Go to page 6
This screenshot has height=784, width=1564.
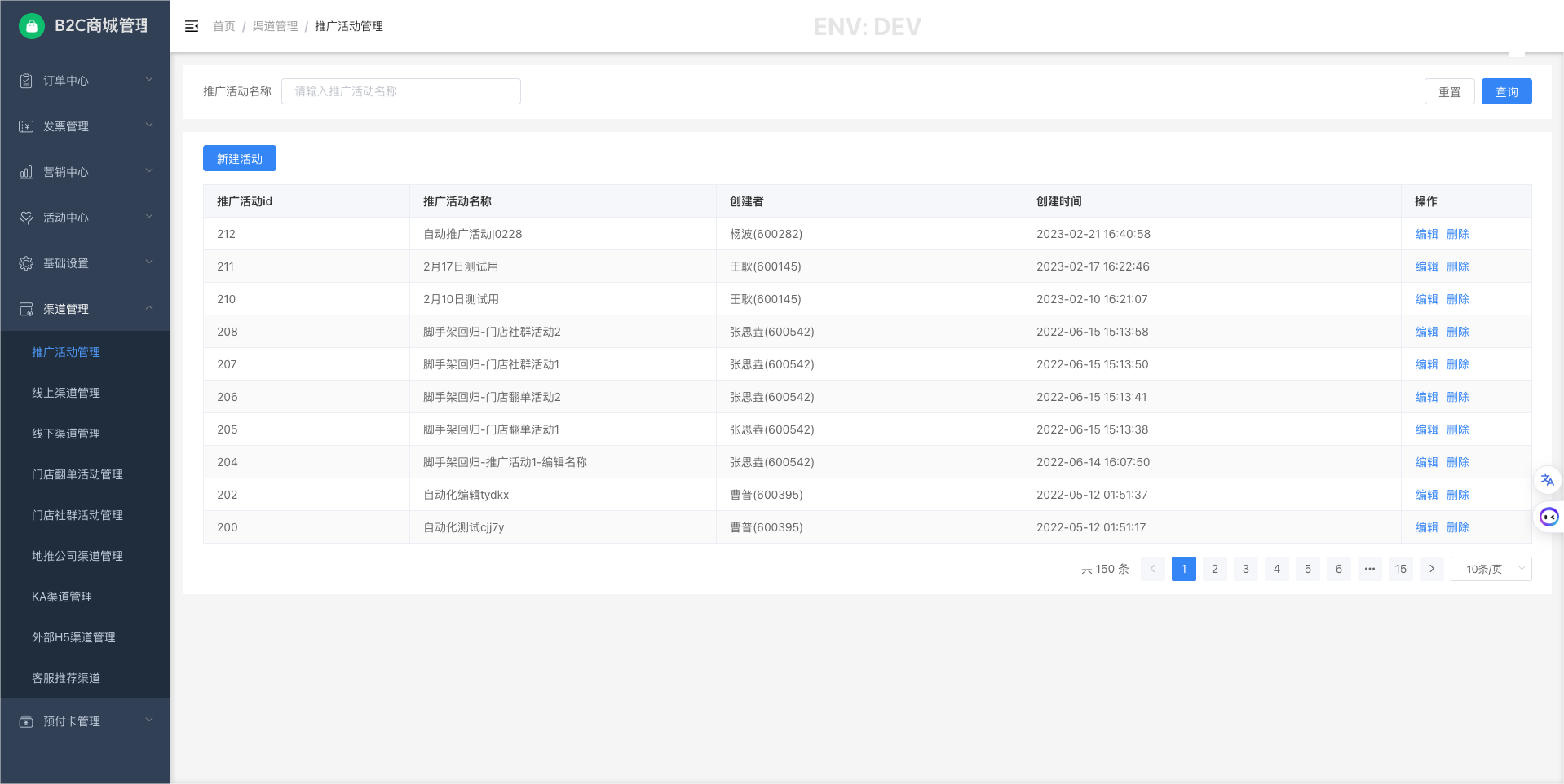click(x=1339, y=569)
